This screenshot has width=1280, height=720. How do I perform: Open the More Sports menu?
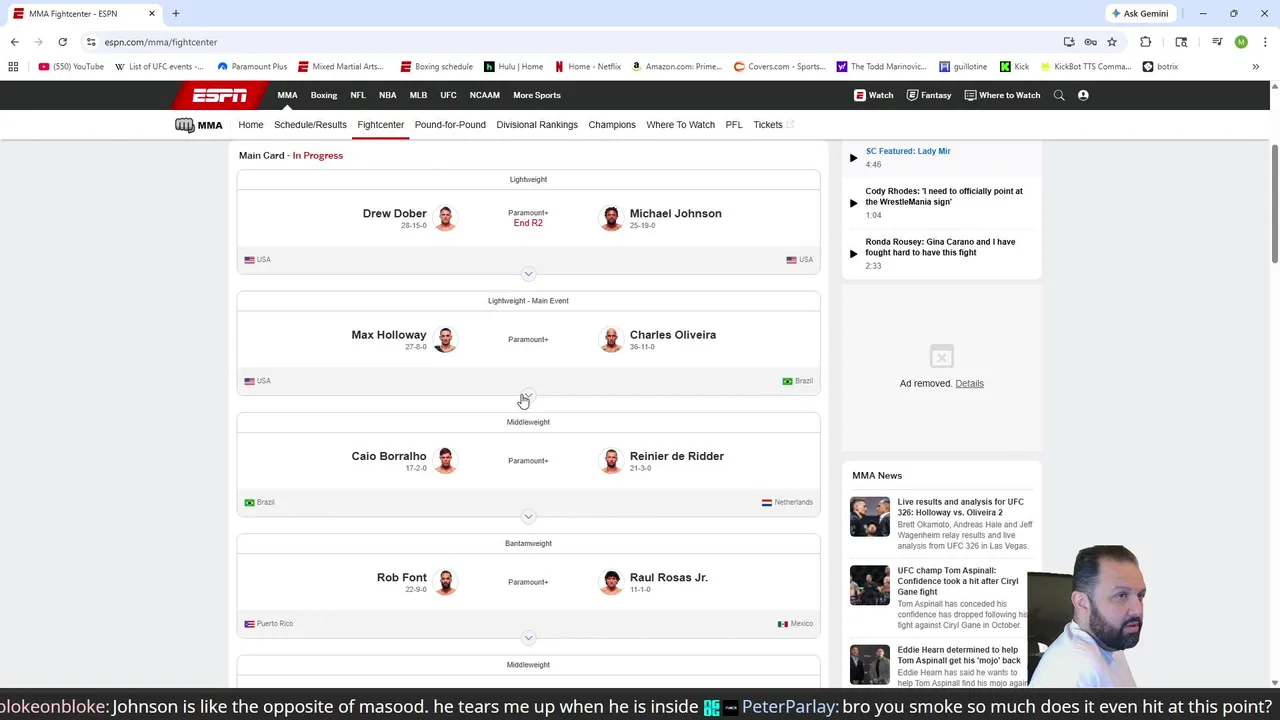point(537,95)
